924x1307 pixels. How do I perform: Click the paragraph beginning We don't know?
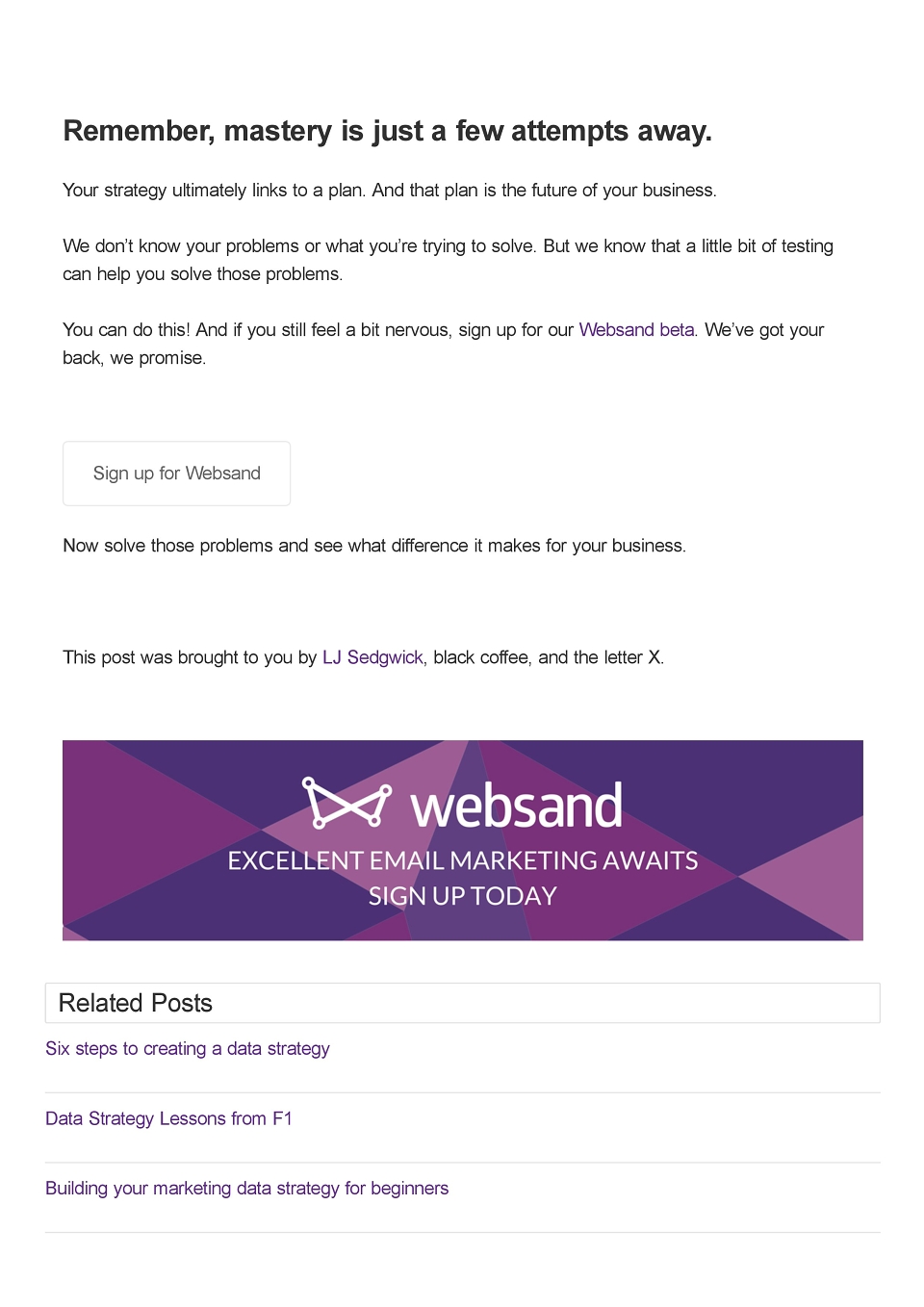click(x=449, y=260)
